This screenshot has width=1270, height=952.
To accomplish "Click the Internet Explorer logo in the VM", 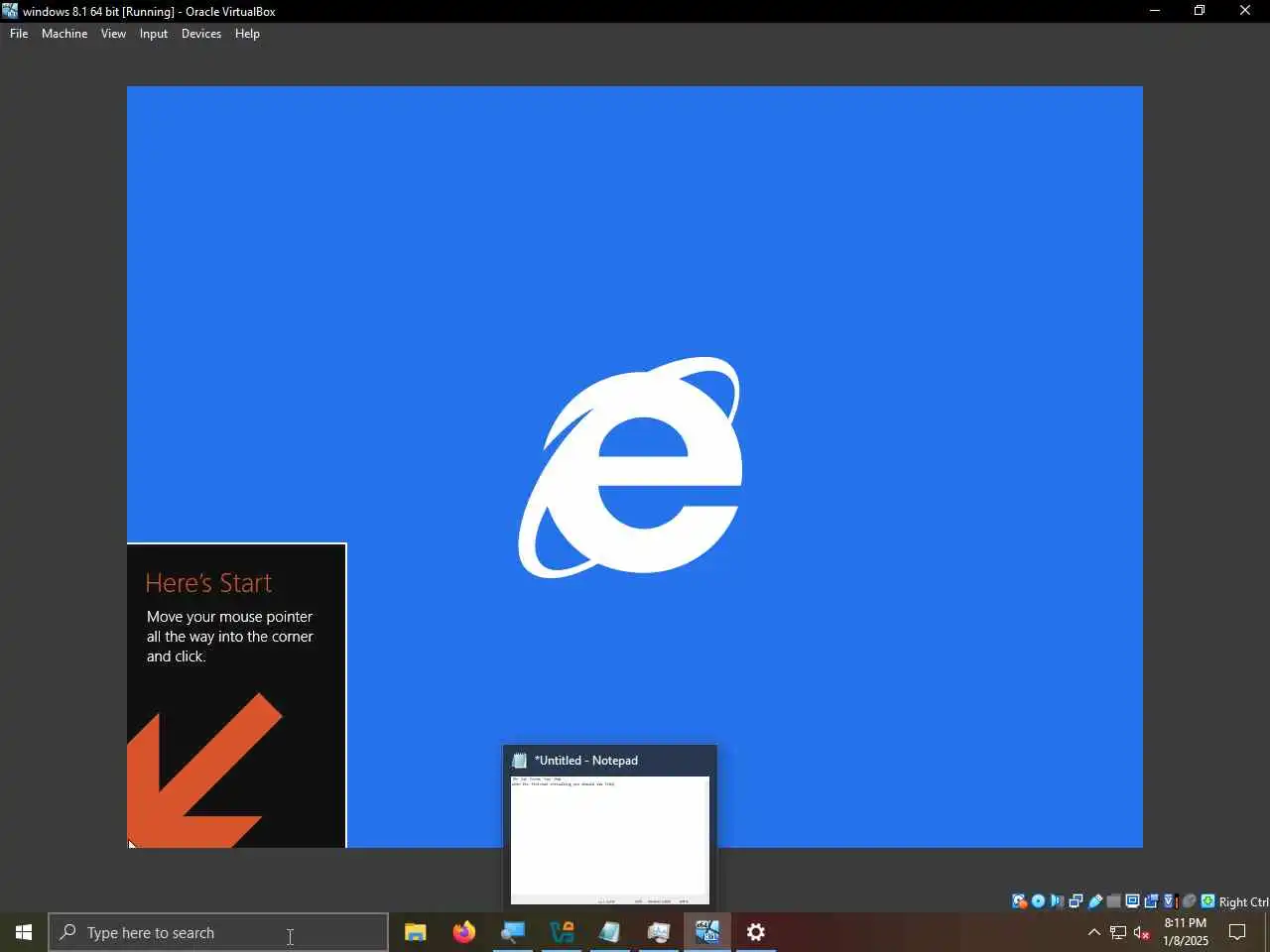I will click(x=631, y=466).
